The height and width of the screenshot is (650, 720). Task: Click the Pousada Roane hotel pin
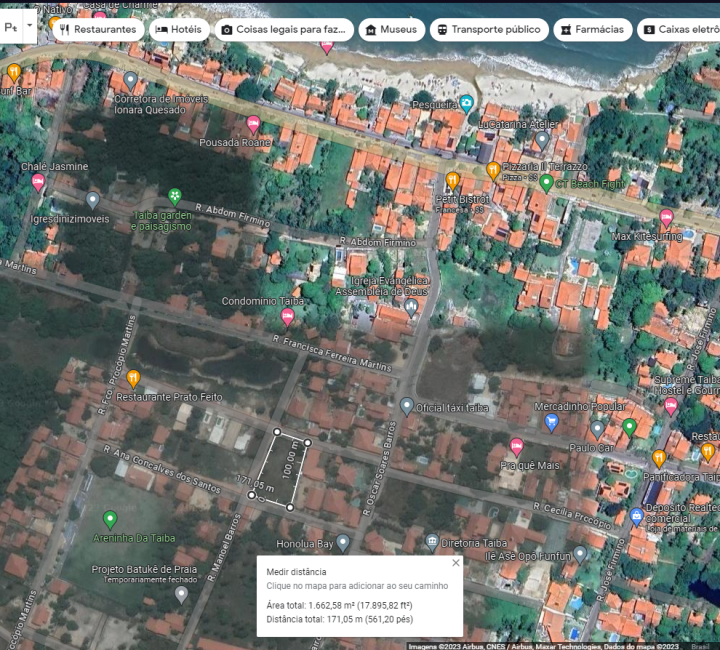253,124
